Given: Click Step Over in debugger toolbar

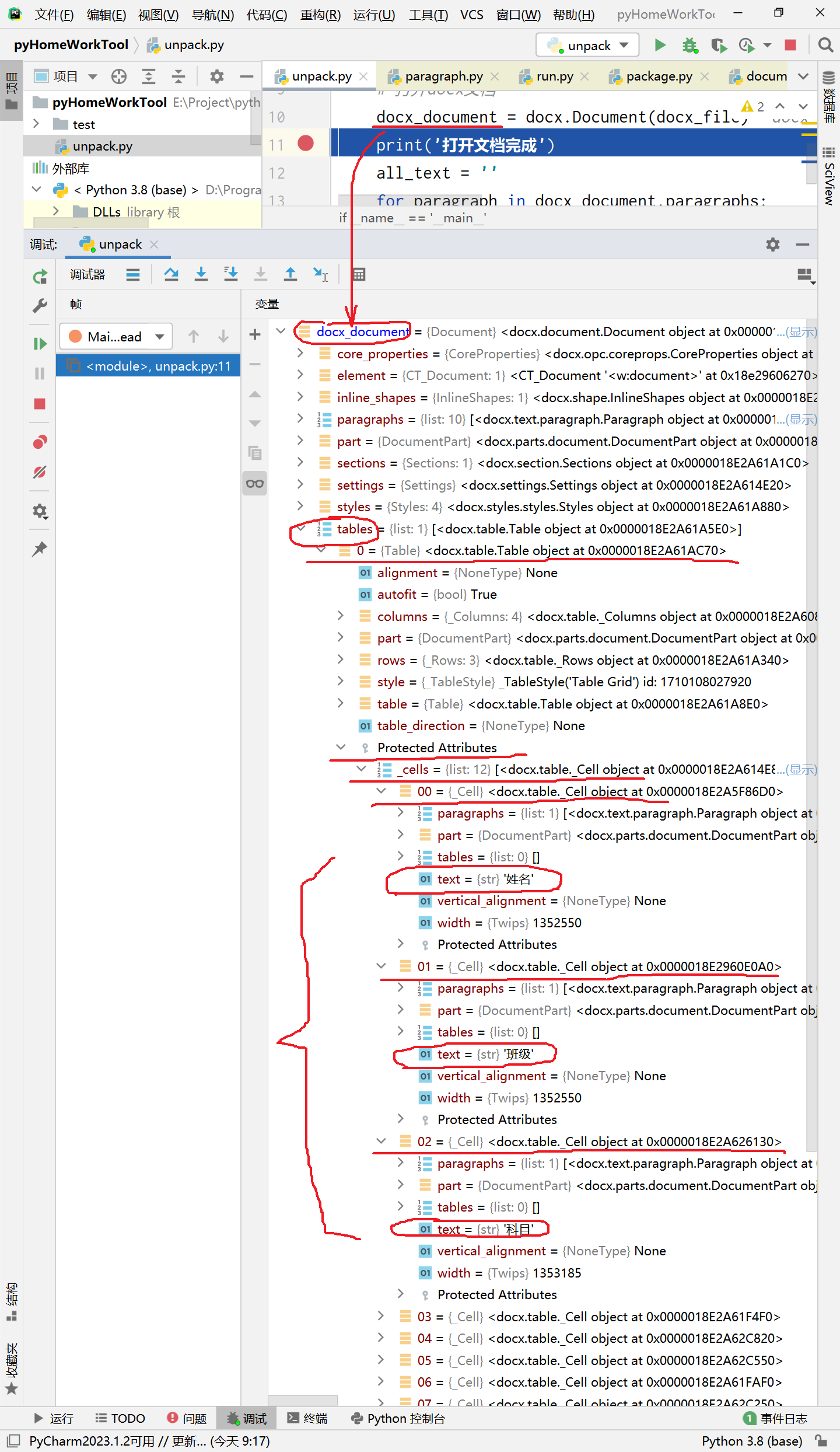Looking at the screenshot, I should [171, 274].
